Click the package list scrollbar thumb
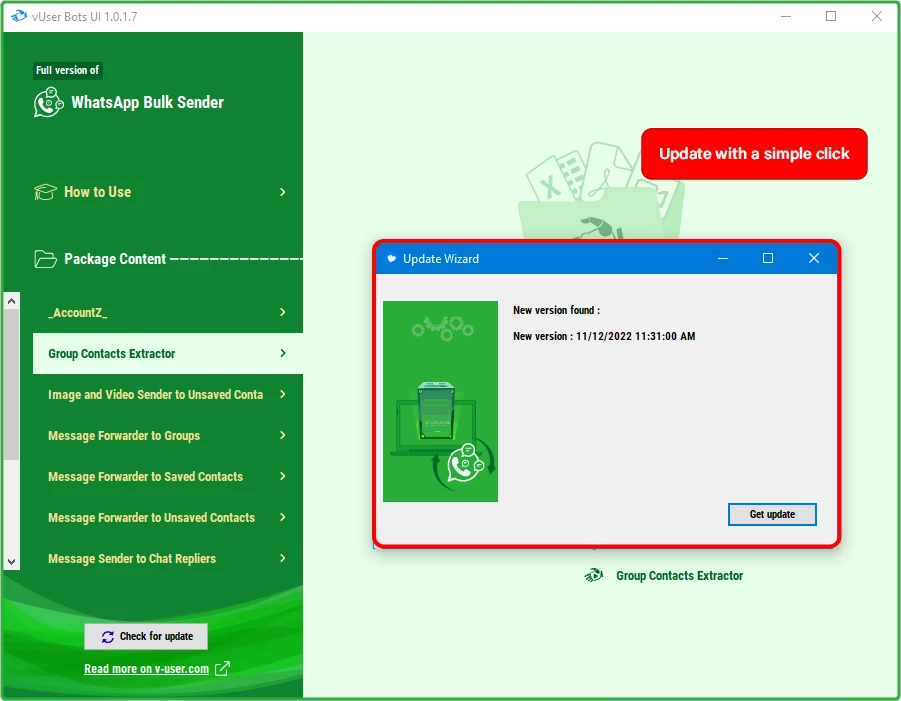Viewport: 901px width, 701px height. 11,384
